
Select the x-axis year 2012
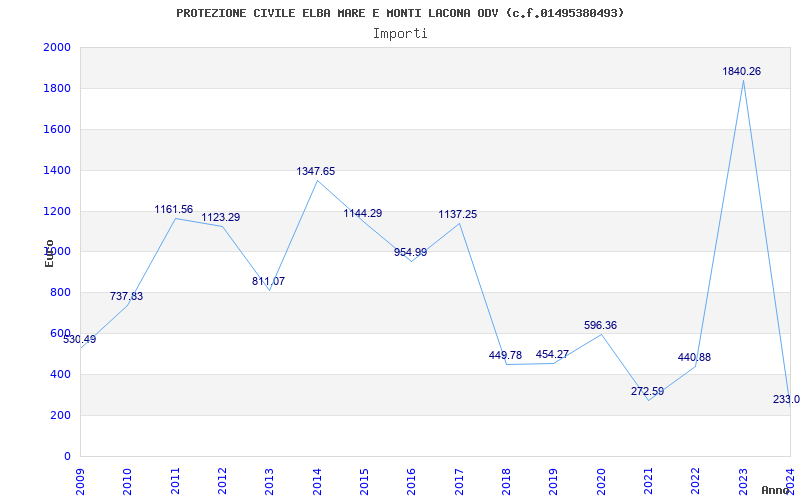point(222,482)
